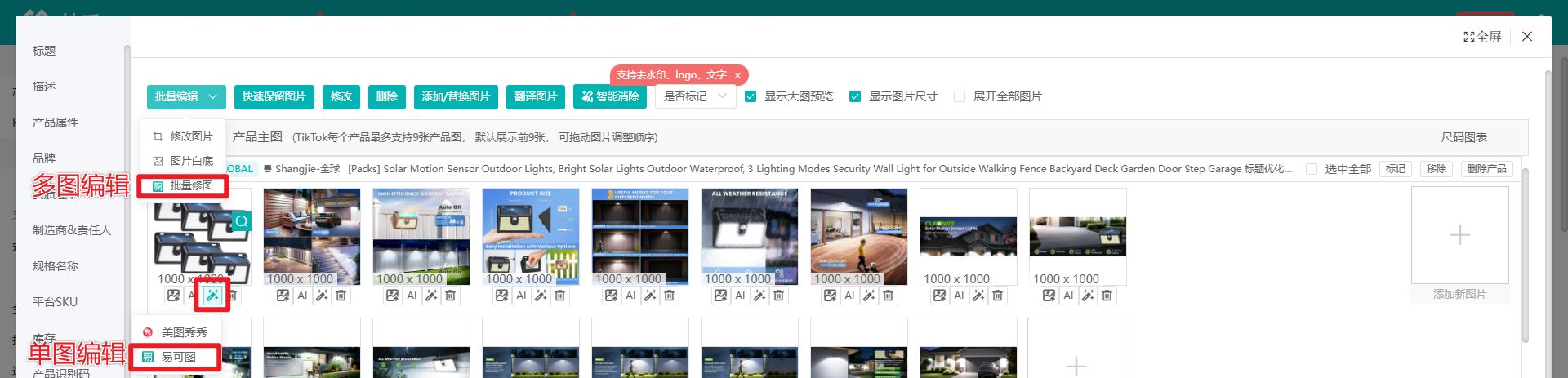Replace the Useful Modes image via upload icon
Screen dimensions: 1568x378
pos(611,296)
